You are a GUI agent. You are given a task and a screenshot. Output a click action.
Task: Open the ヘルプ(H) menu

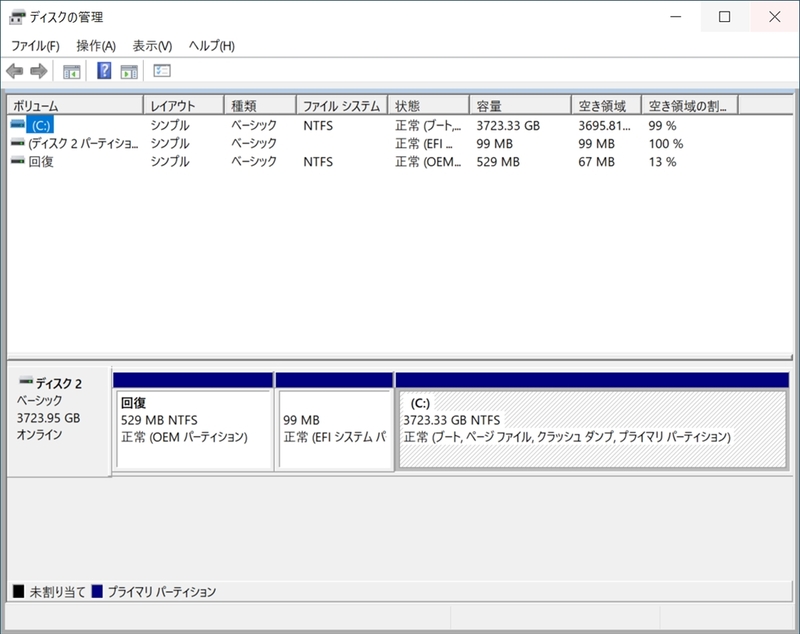point(212,46)
